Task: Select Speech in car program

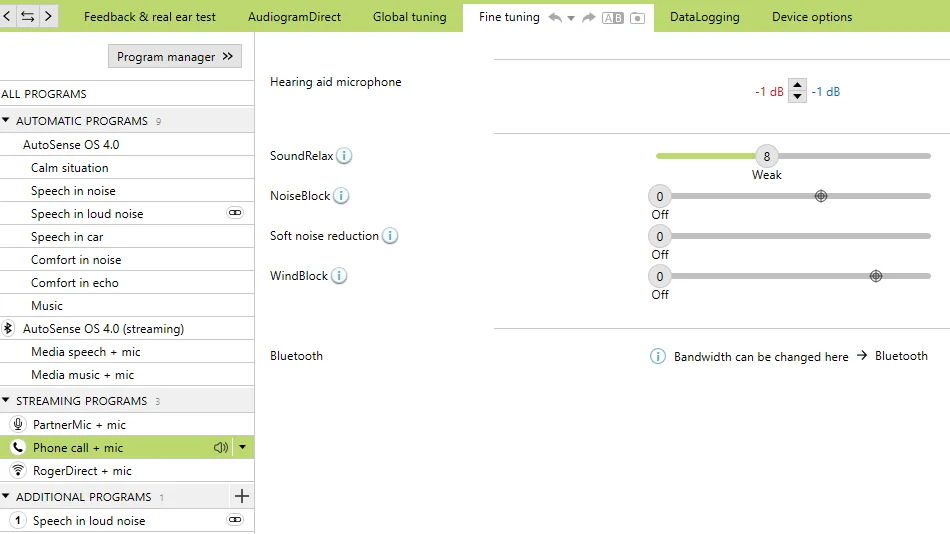Action: click(x=127, y=236)
